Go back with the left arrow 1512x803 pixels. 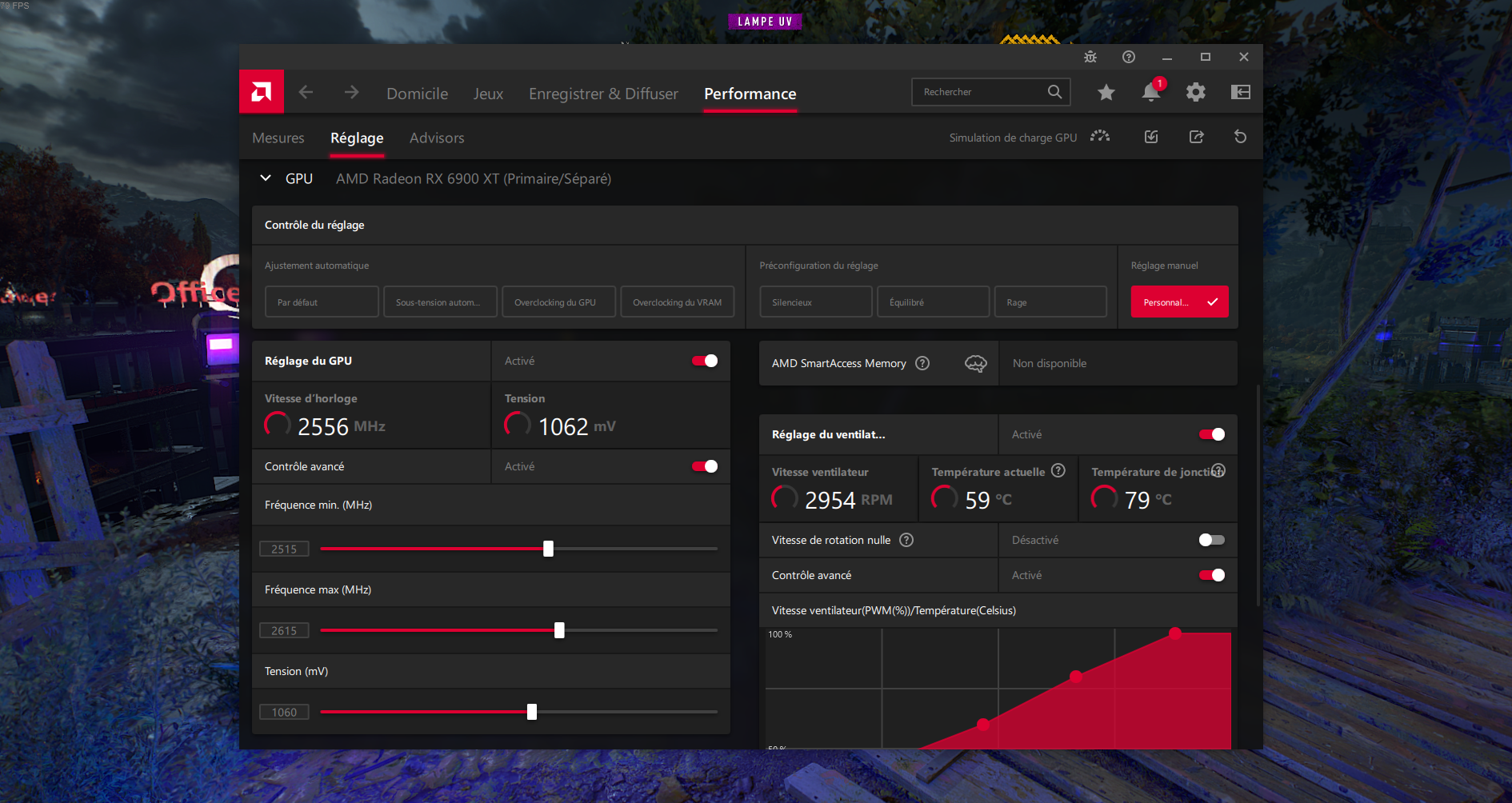tap(306, 93)
